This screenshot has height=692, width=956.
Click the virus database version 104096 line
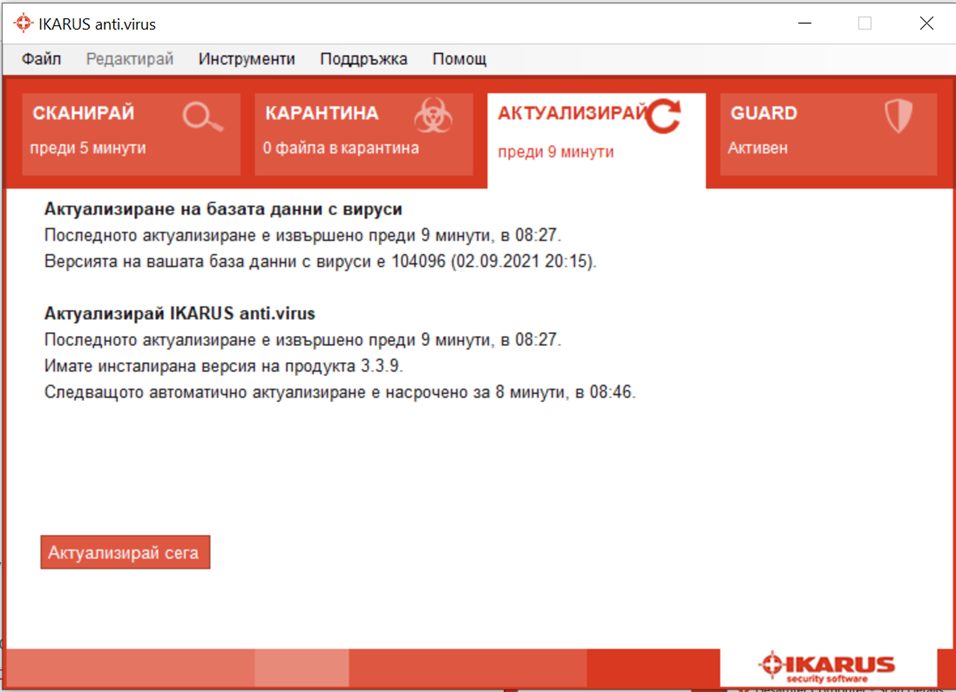[x=320, y=262]
